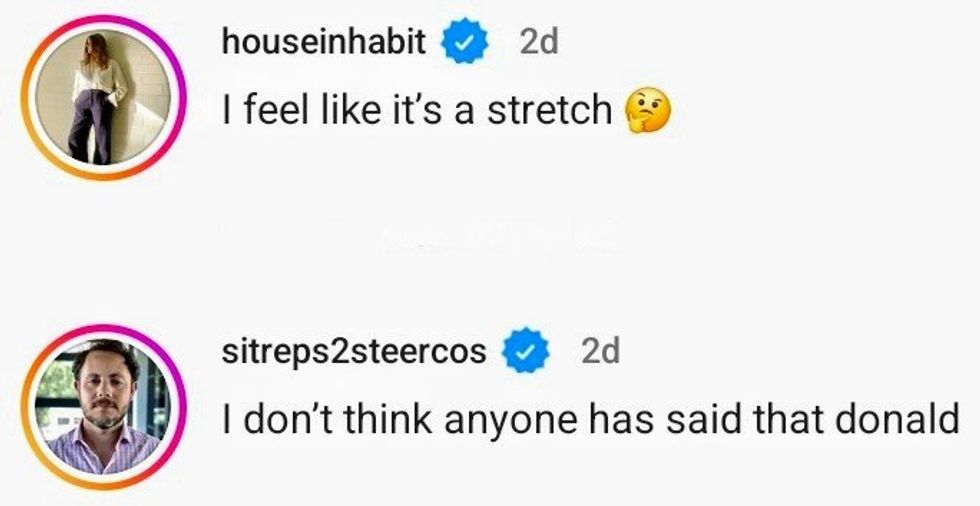Open sitreps2steercos's profile picture
This screenshot has width=980, height=506.
[97, 406]
